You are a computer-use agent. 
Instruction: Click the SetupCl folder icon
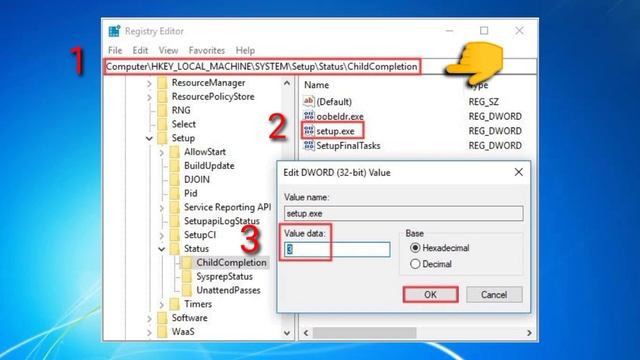[x=175, y=235]
